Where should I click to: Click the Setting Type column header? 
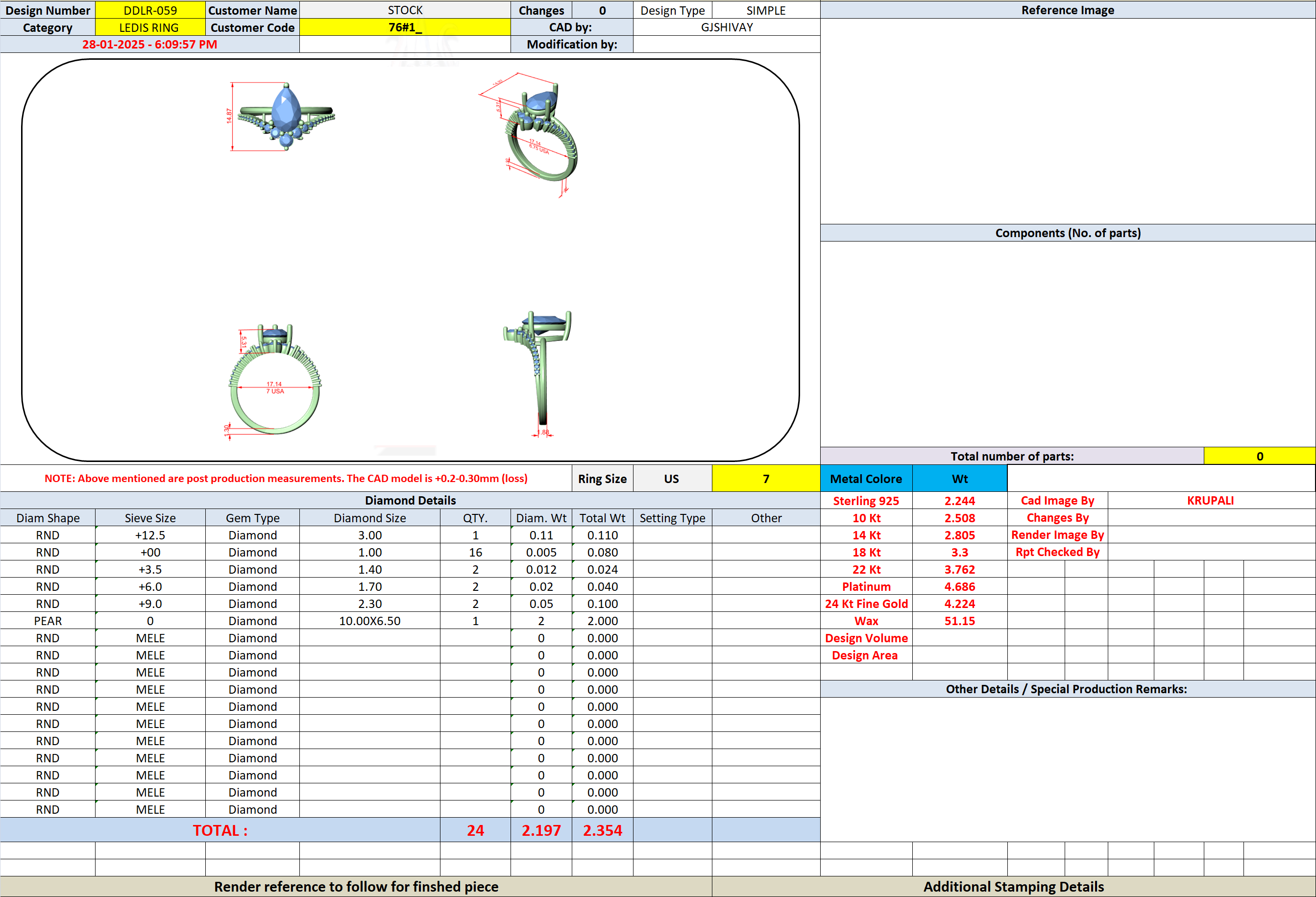[672, 518]
